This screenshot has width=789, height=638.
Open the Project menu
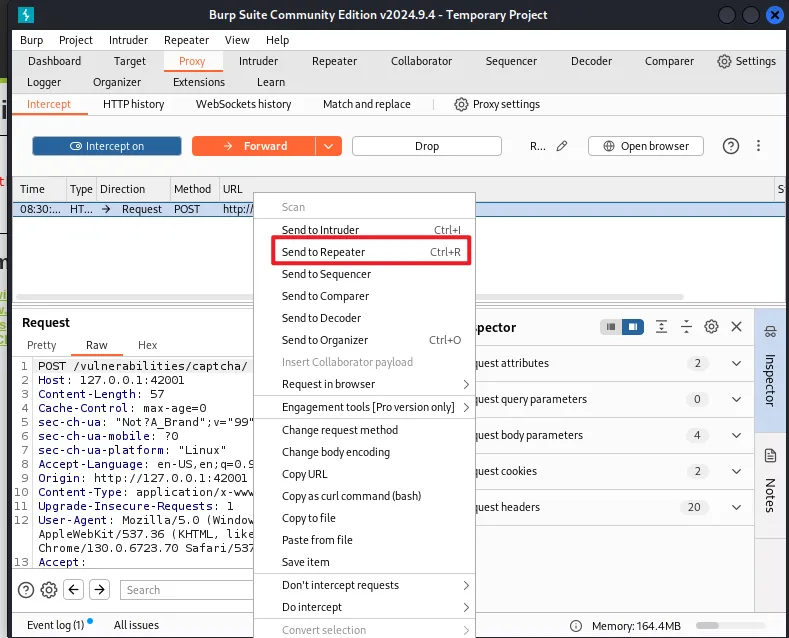[x=76, y=40]
